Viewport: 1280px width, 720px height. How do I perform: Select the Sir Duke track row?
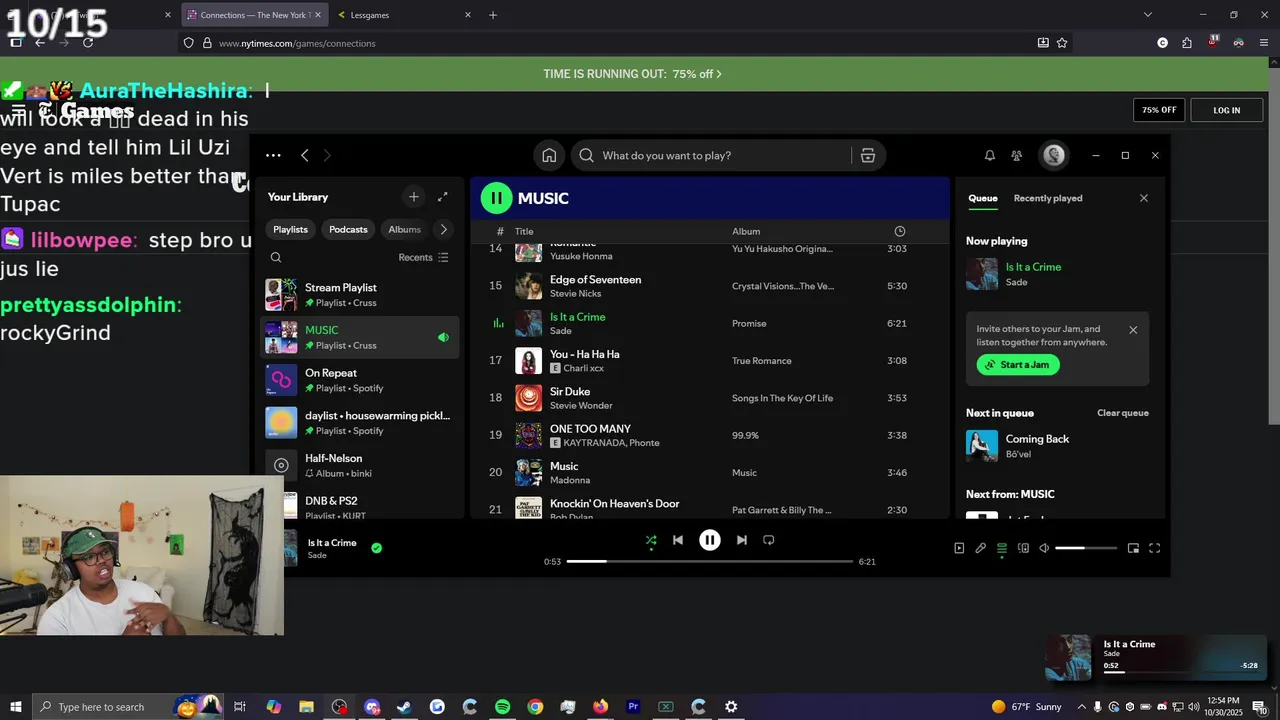tap(710, 398)
